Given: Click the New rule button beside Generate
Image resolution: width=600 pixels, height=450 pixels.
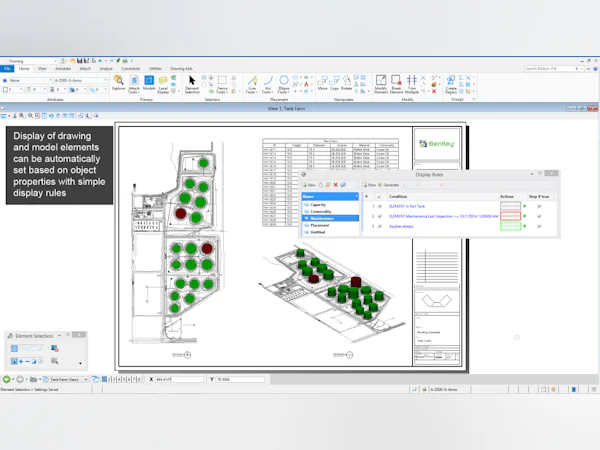Looking at the screenshot, I should [x=370, y=185].
